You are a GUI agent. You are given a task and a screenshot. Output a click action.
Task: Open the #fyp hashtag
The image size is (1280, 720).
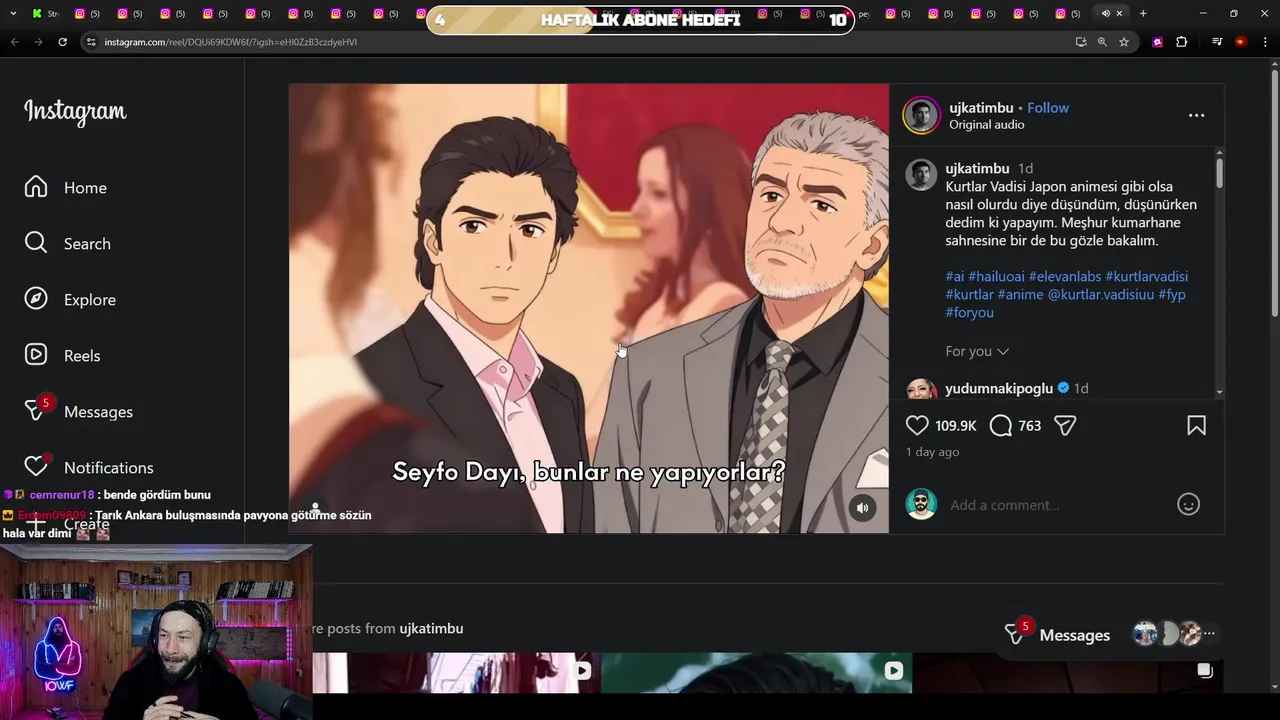pos(1172,295)
